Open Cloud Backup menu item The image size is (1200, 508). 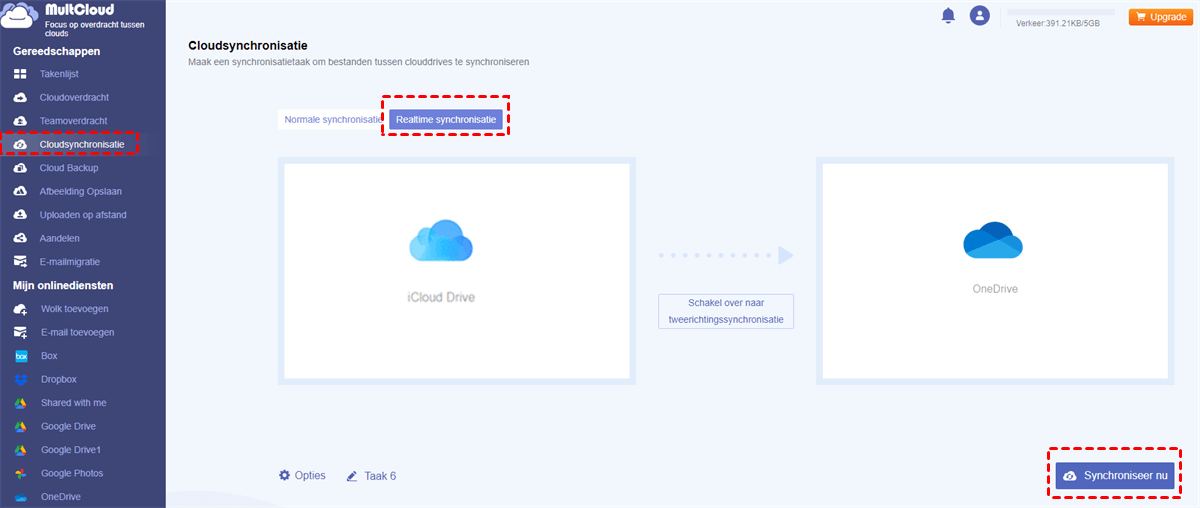point(69,168)
